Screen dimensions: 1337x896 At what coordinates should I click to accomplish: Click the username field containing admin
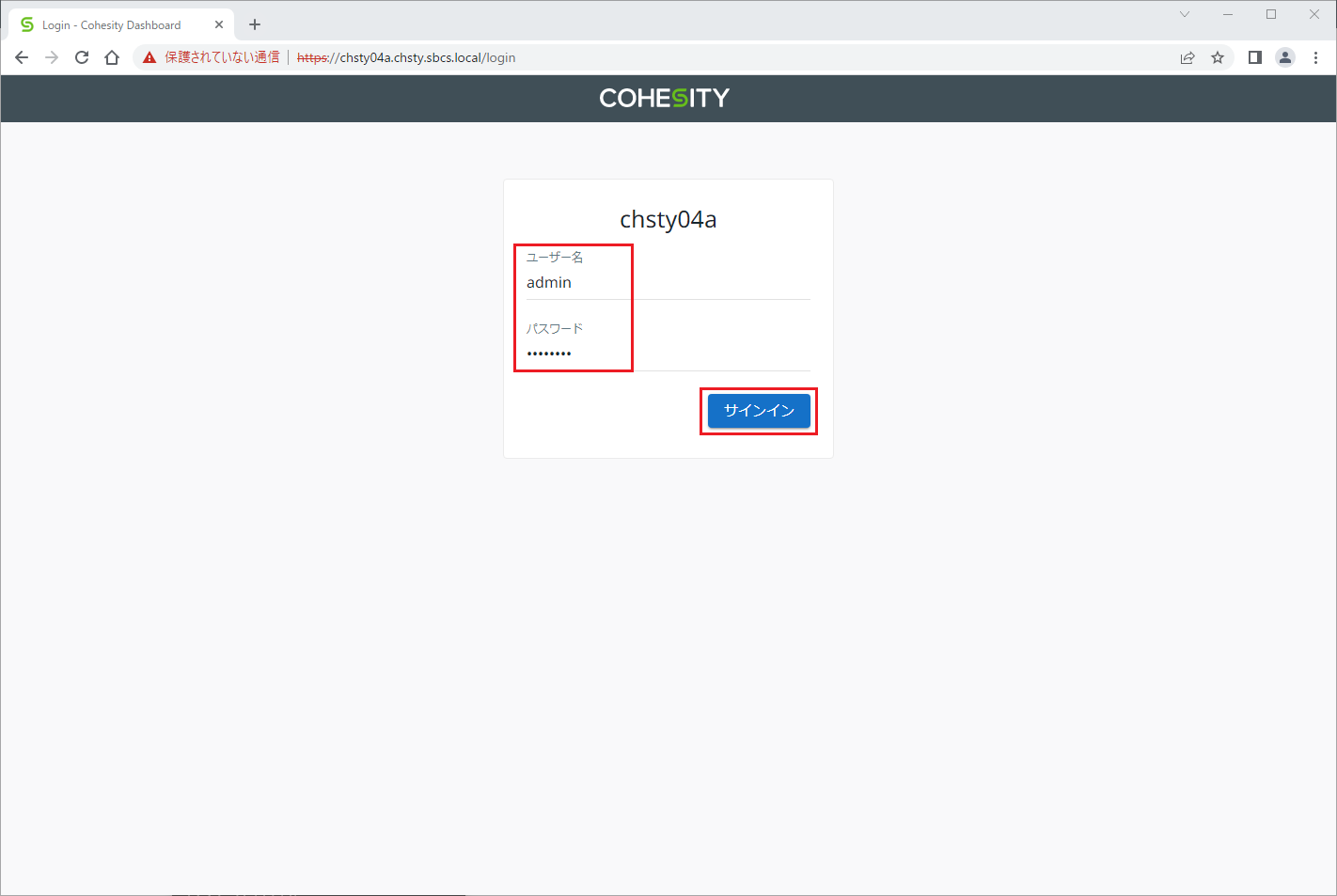coord(668,282)
